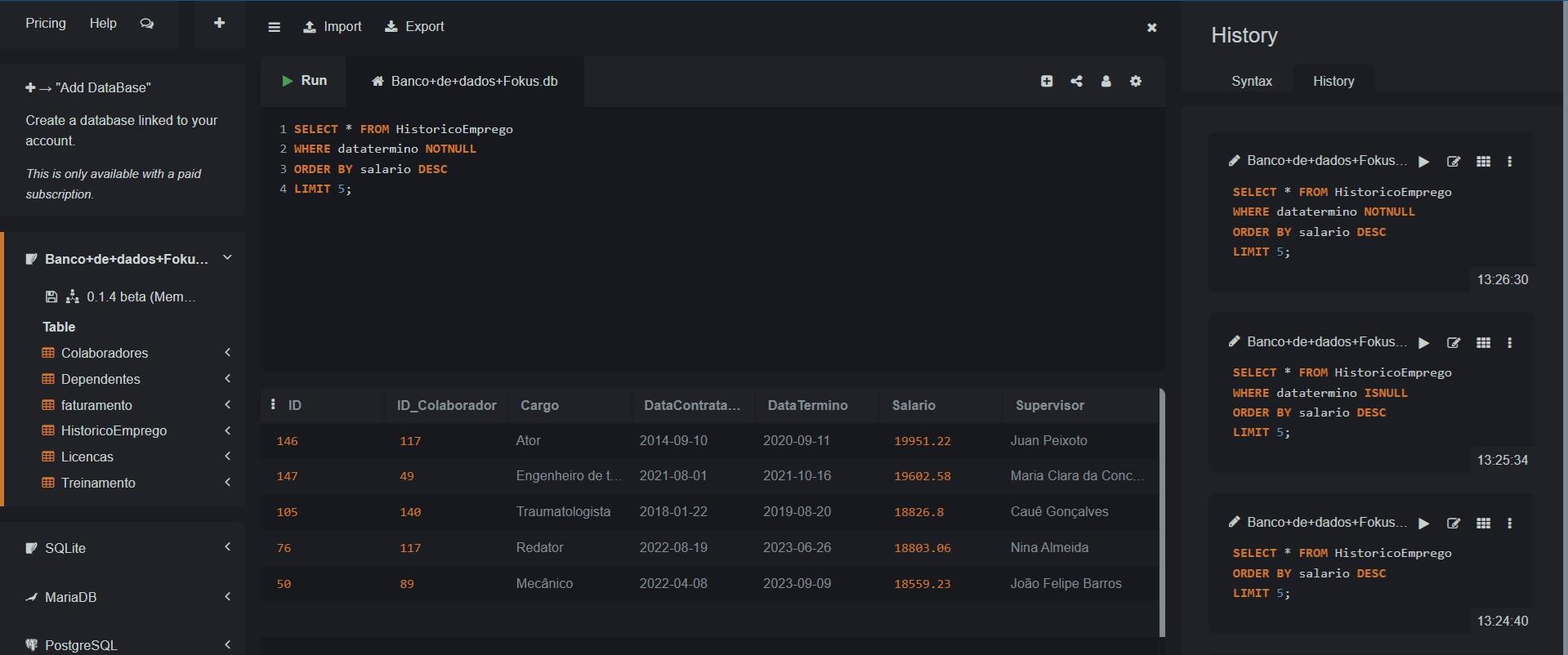Run the 13:25:34 ISNULL history query
The width and height of the screenshot is (1568, 655).
tap(1424, 343)
